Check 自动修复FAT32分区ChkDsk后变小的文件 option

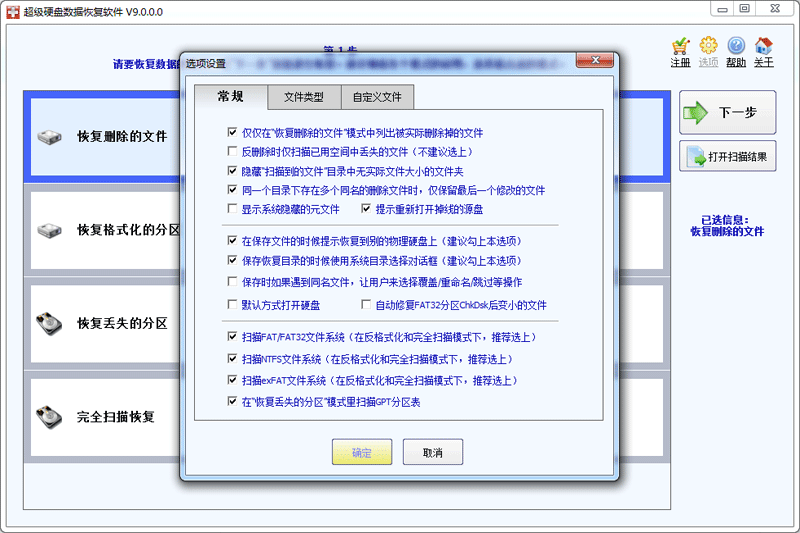(366, 305)
